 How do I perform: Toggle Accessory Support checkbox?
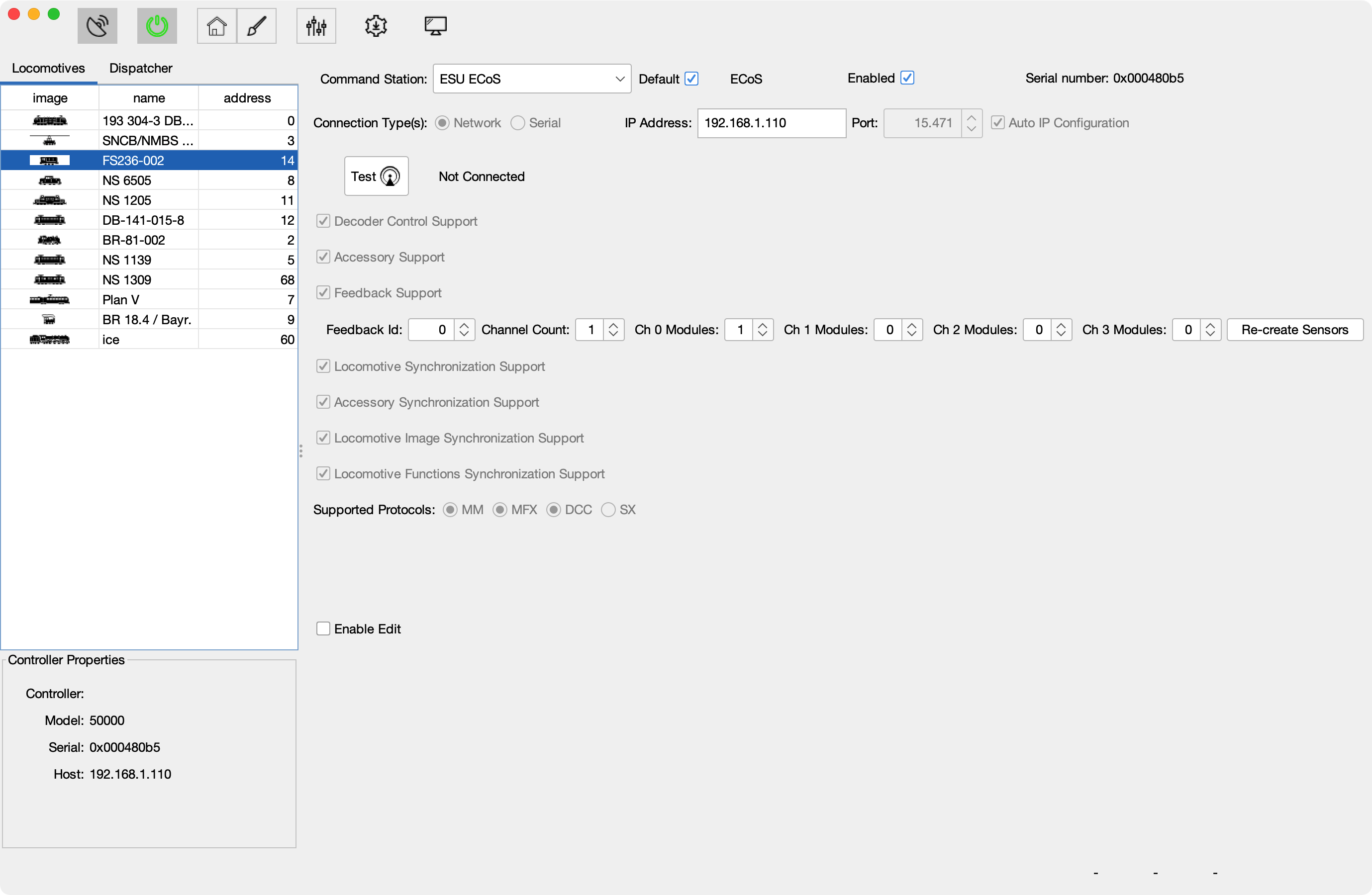pyautogui.click(x=323, y=257)
